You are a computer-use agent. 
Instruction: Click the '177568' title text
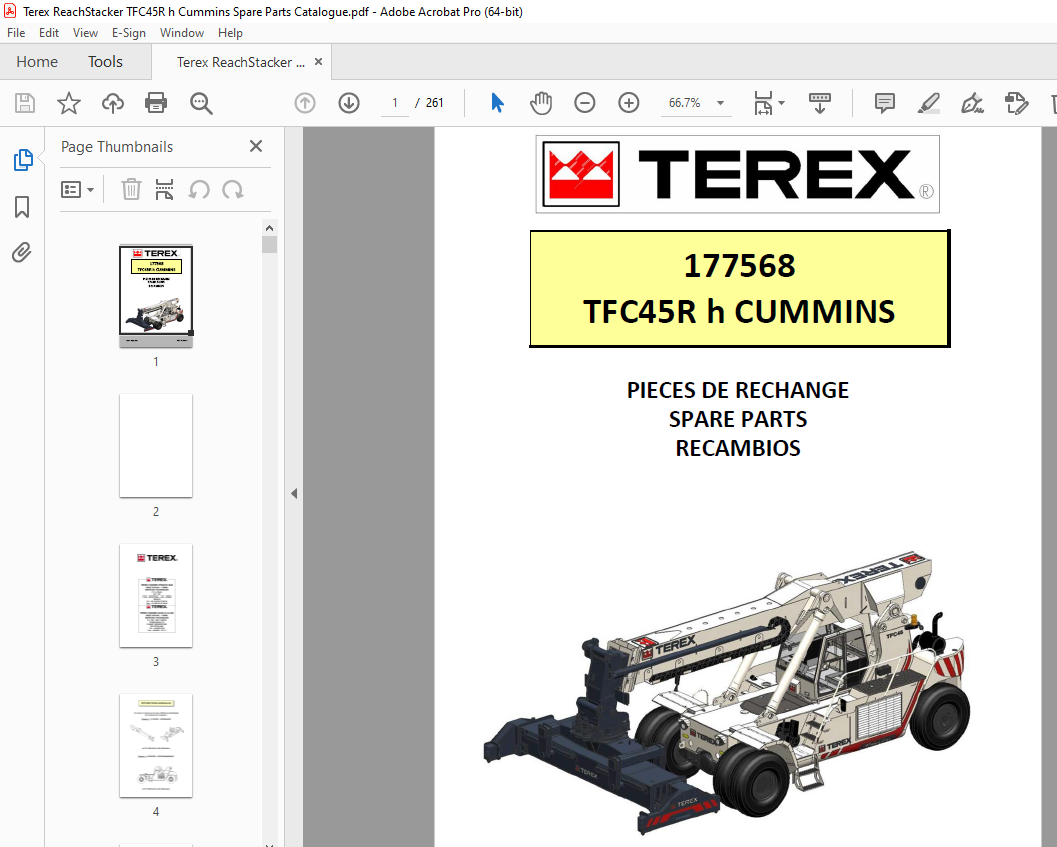[x=739, y=266]
